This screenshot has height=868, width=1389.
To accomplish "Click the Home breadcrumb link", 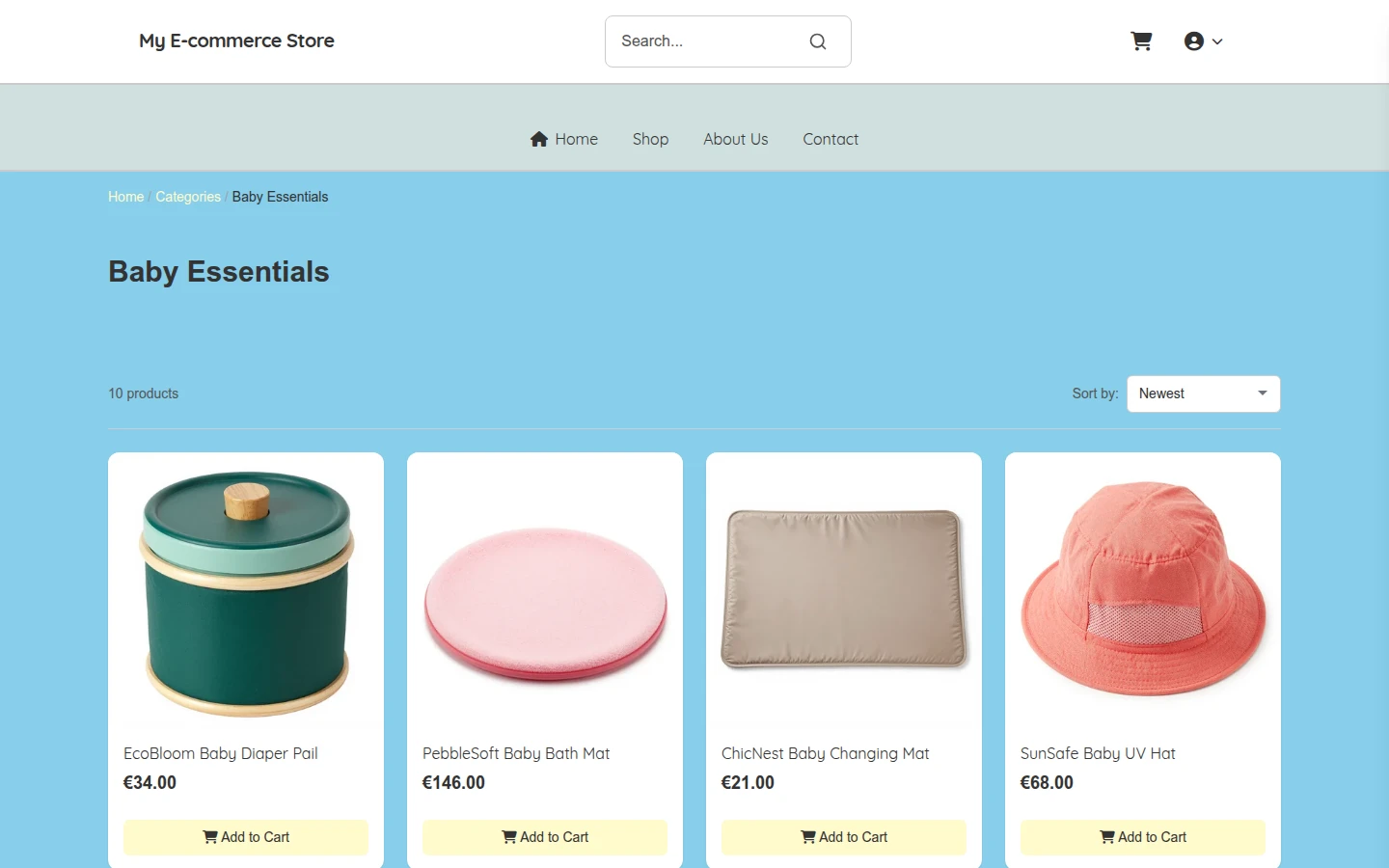I will click(x=125, y=197).
